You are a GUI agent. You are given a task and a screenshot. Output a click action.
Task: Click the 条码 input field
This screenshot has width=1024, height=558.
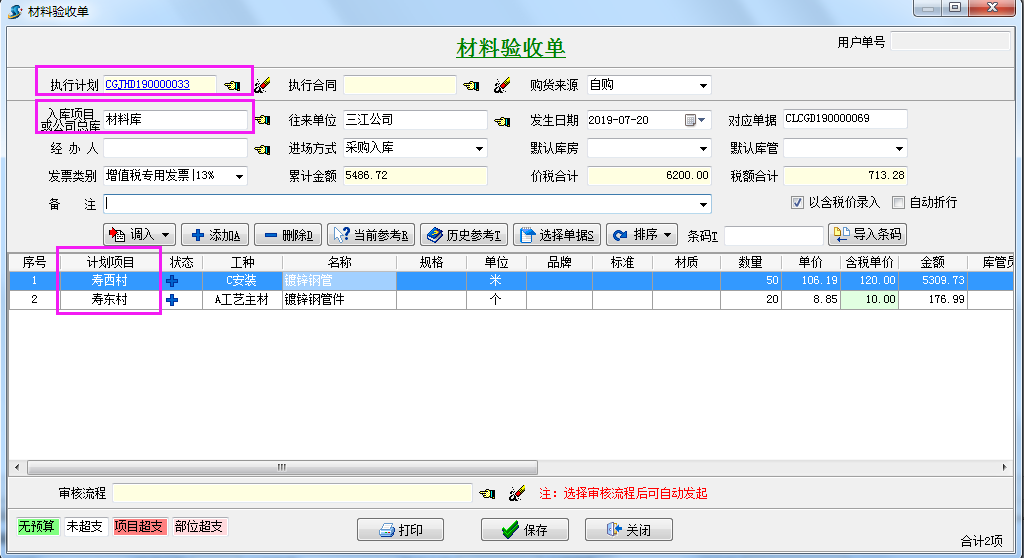(x=773, y=236)
